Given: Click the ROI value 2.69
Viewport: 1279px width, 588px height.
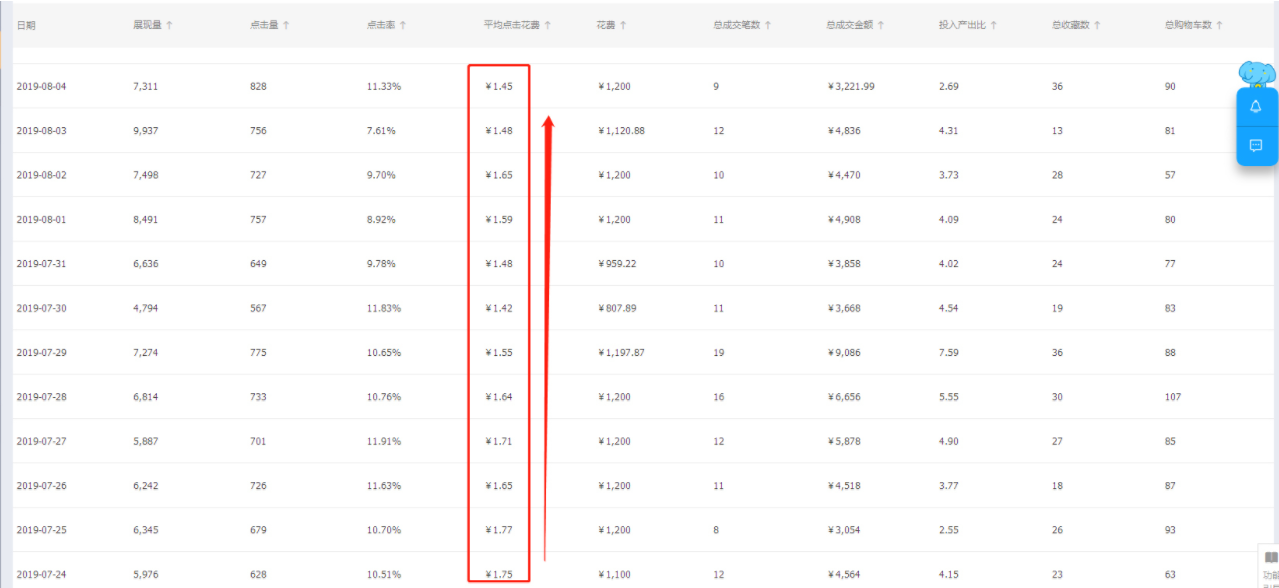Looking at the screenshot, I should 949,87.
